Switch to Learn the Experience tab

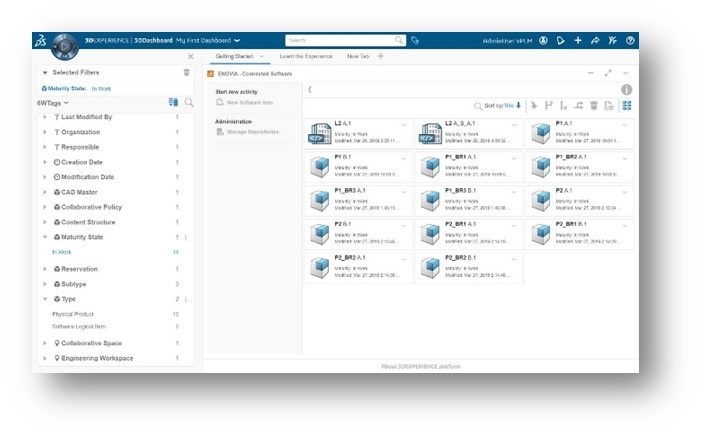(306, 56)
